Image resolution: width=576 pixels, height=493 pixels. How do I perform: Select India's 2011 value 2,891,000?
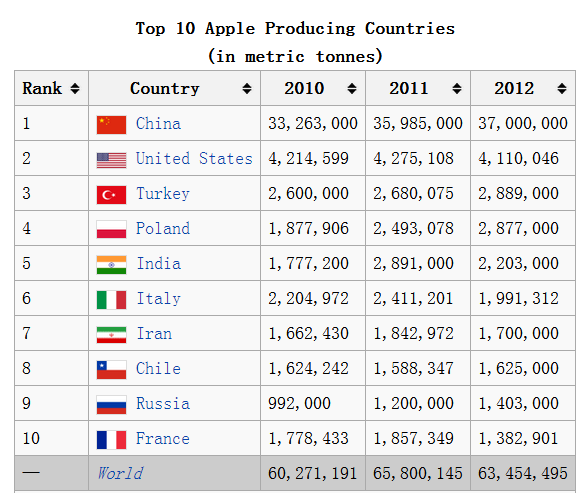pos(413,263)
